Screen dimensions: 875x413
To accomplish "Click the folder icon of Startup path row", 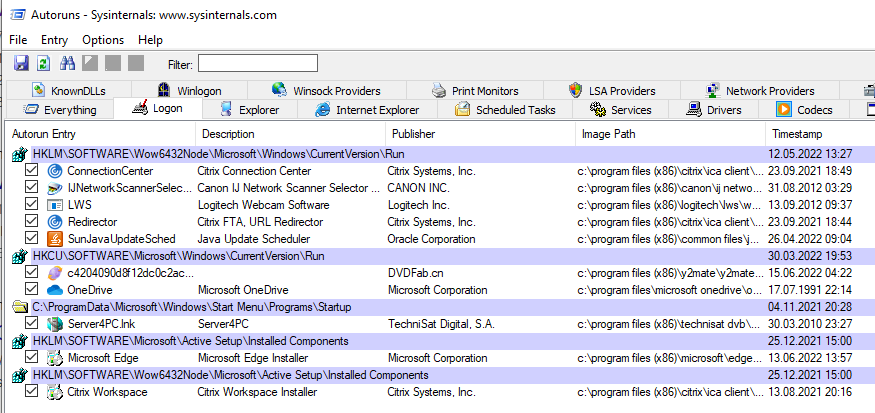I will coord(20,307).
